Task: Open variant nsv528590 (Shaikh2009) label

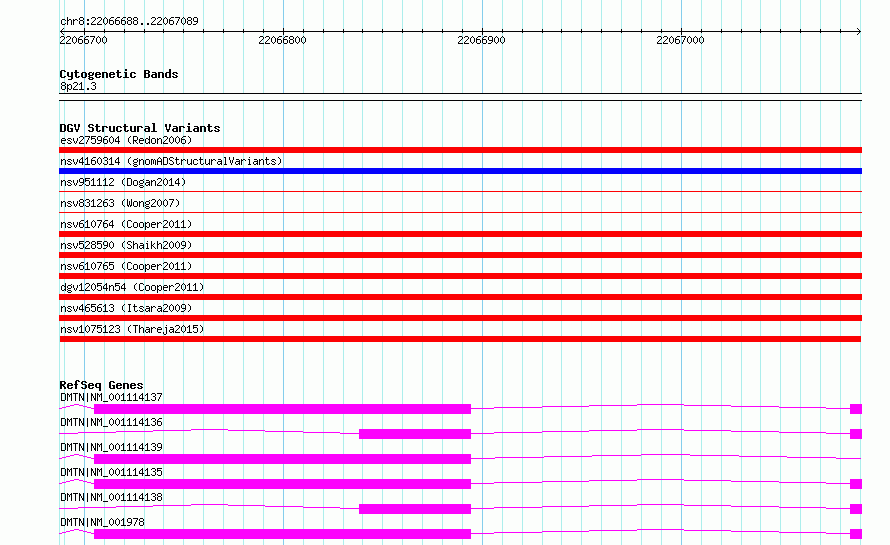Action: [126, 245]
